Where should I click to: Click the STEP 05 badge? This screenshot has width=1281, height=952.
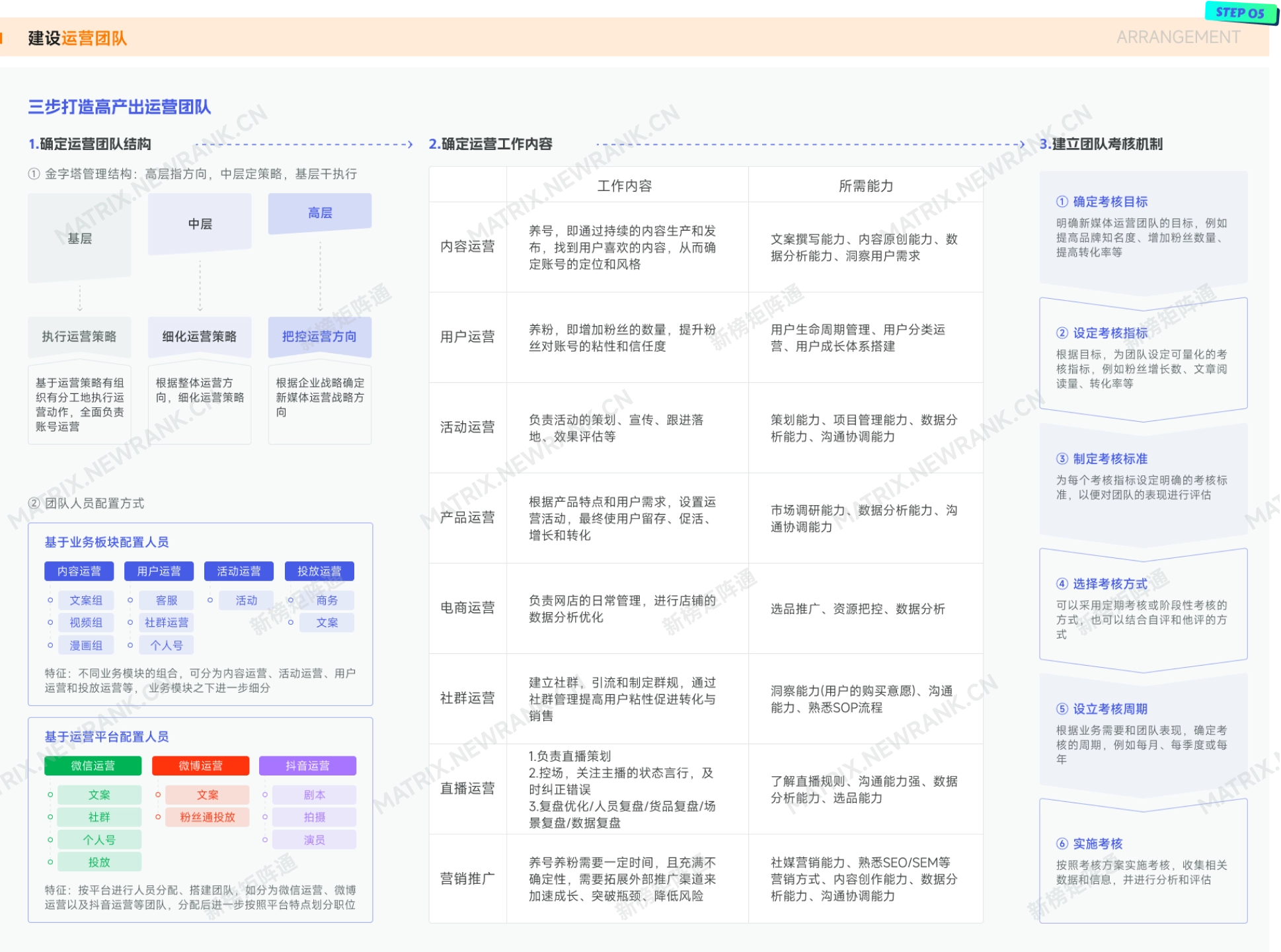[1239, 13]
